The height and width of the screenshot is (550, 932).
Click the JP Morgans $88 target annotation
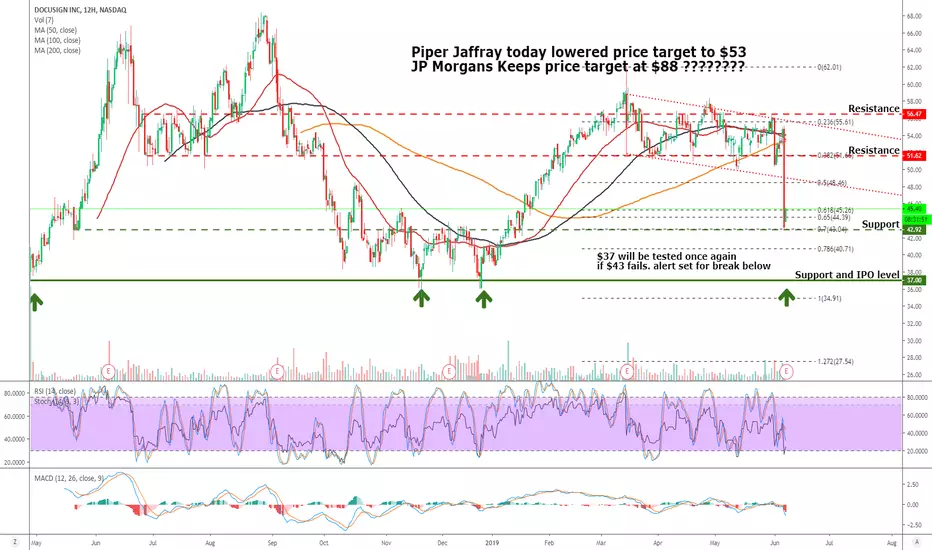pyautogui.click(x=577, y=67)
